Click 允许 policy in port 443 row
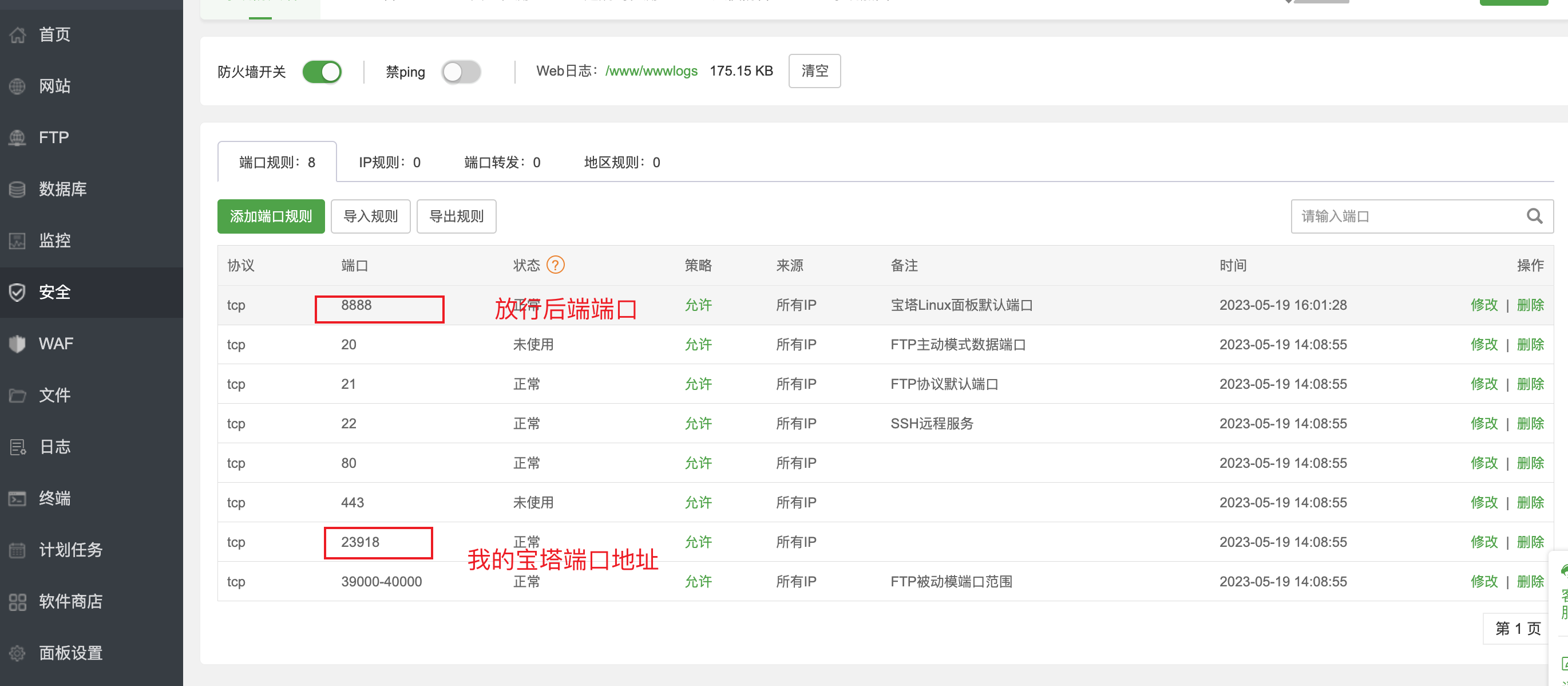 tap(698, 503)
